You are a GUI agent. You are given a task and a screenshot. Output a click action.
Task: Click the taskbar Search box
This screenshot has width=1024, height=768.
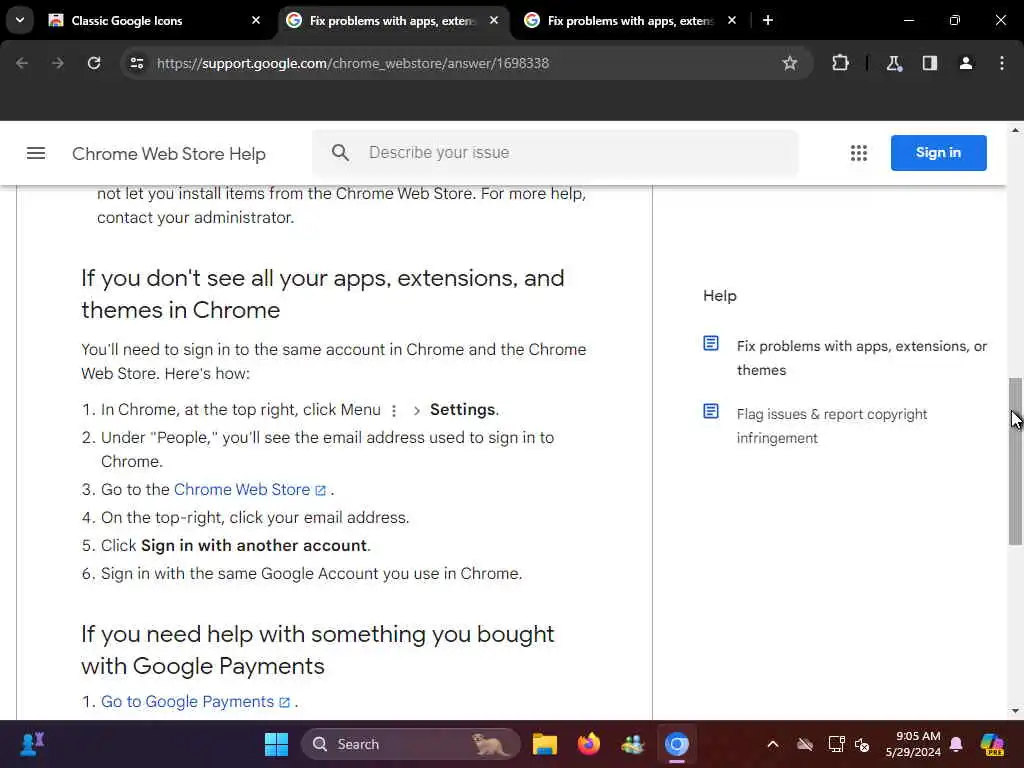click(410, 744)
